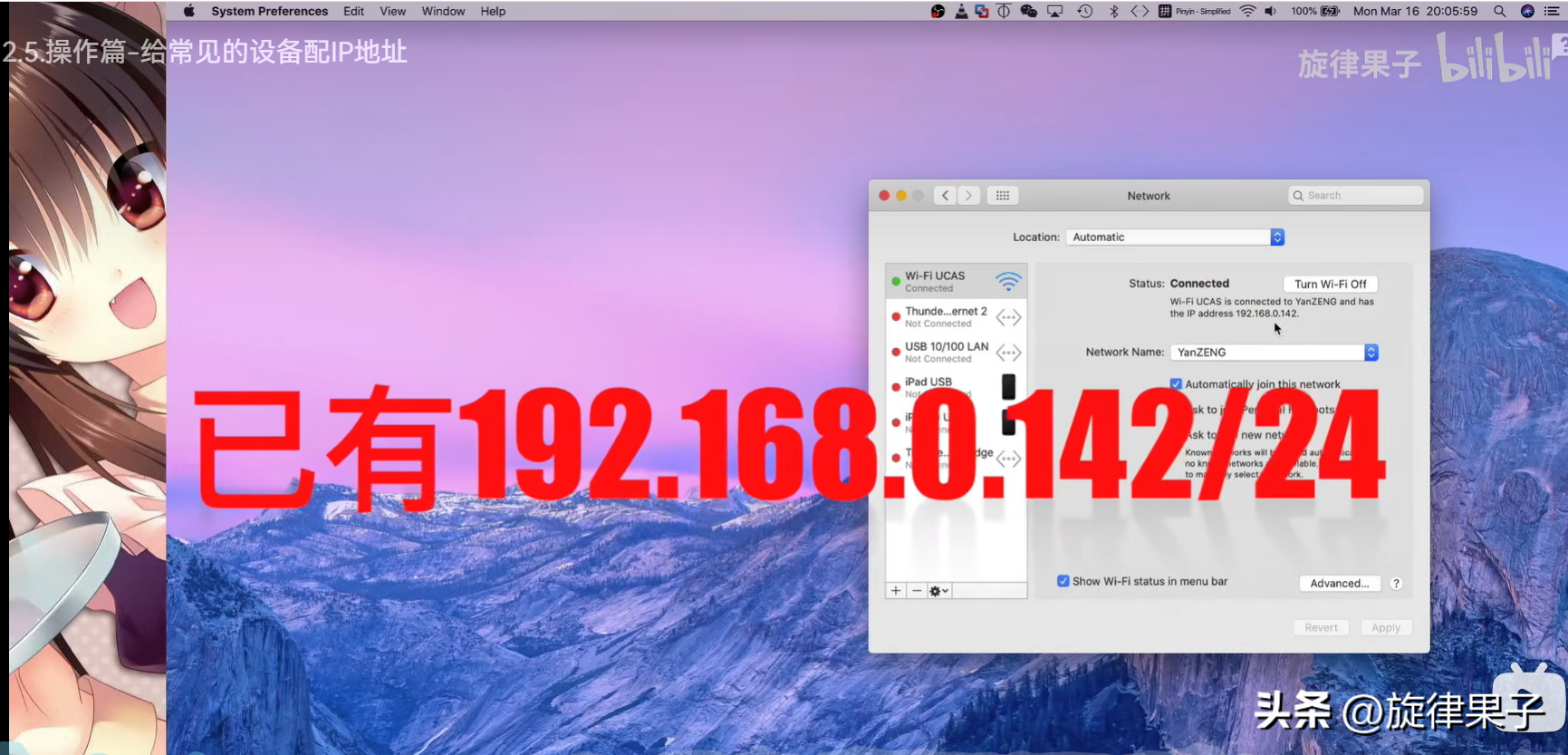The width and height of the screenshot is (1568, 755).
Task: Toggle Show Wi-Fi status in menu bar
Action: [1063, 582]
